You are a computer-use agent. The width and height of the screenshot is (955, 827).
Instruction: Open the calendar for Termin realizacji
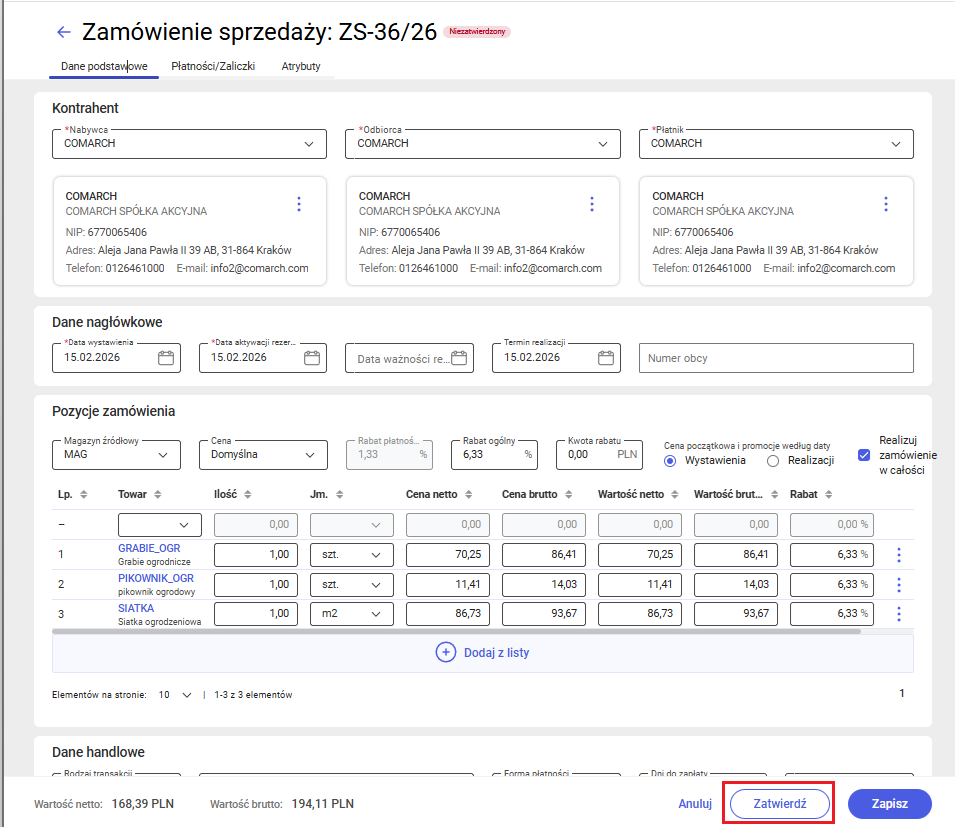pyautogui.click(x=604, y=357)
